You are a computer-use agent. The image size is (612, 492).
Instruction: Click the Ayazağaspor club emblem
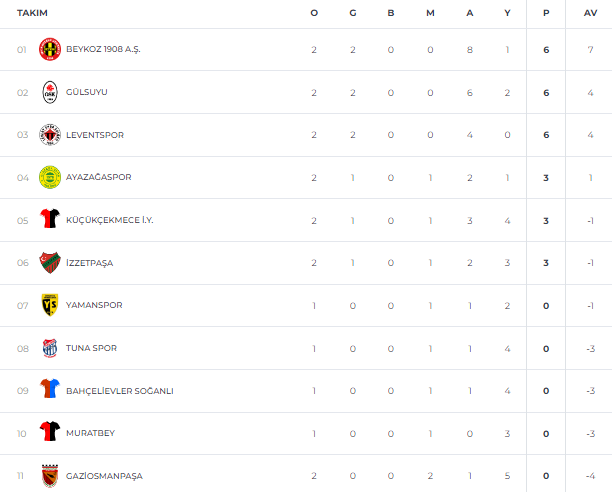tap(49, 177)
